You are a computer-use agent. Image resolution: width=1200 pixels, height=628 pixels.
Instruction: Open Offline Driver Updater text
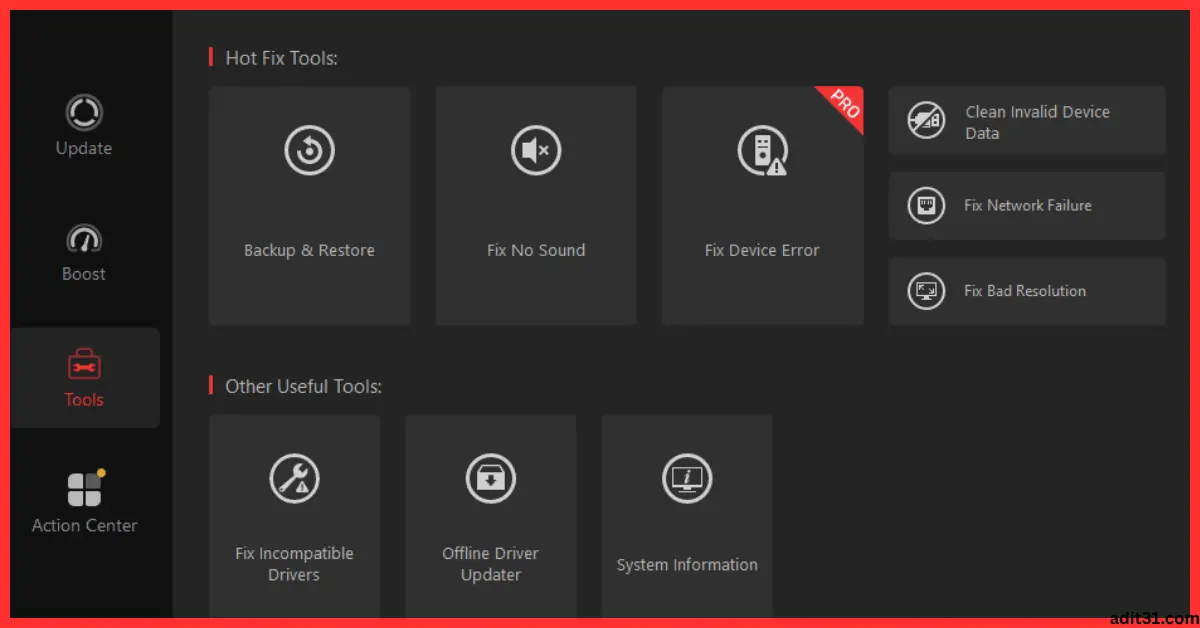click(x=491, y=564)
